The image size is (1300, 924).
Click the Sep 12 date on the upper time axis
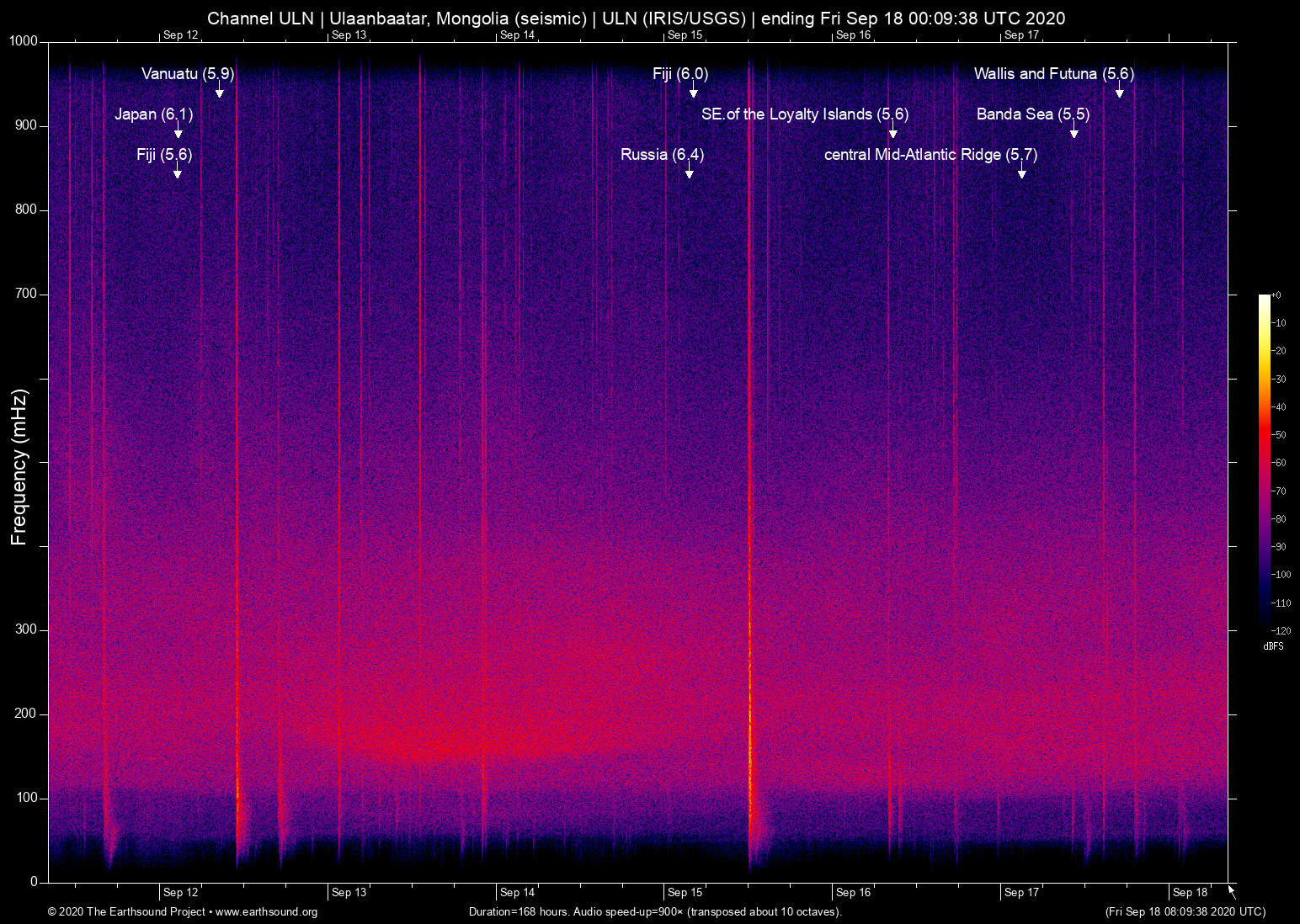point(181,35)
